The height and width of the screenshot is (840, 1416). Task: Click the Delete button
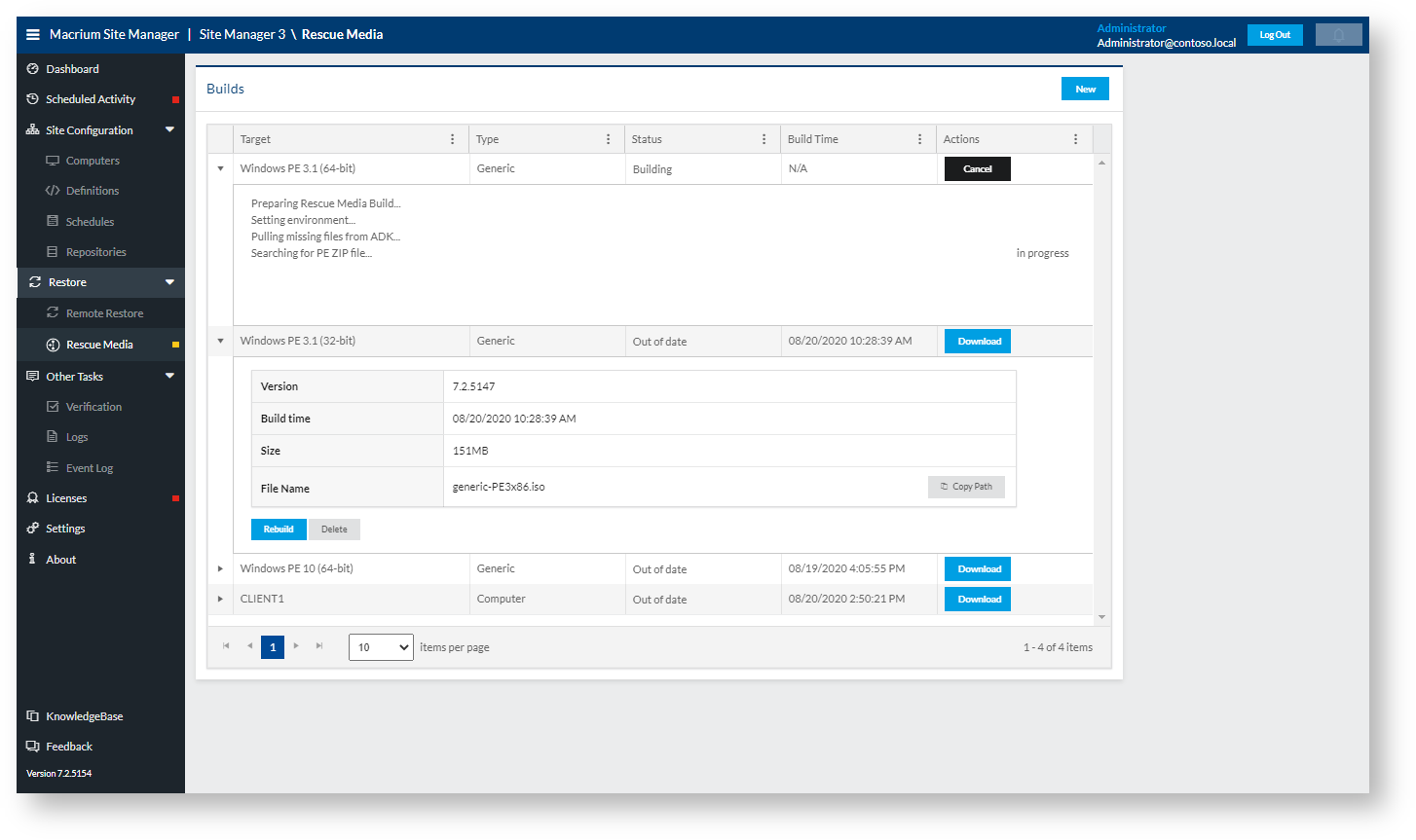(334, 530)
